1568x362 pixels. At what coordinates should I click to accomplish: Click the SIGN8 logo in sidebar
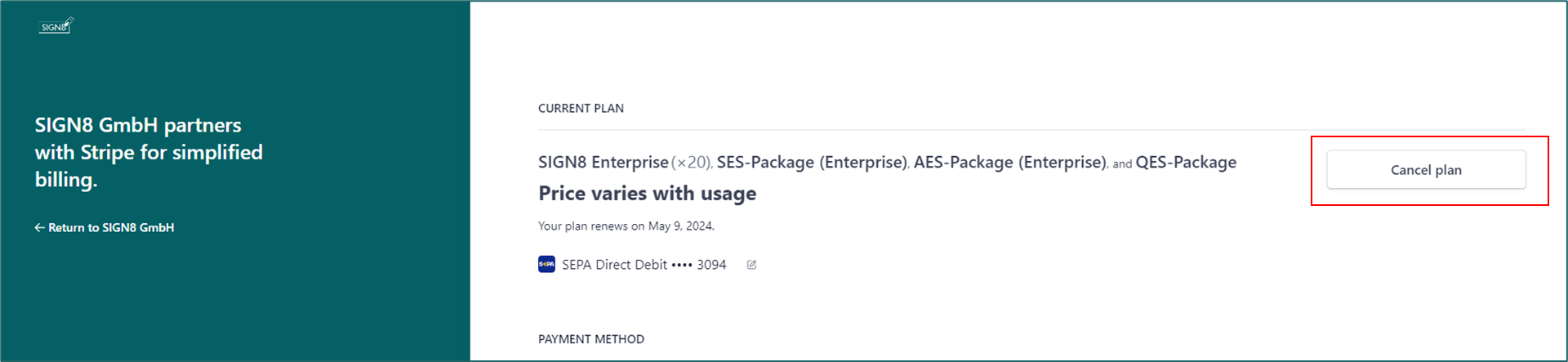[56, 26]
